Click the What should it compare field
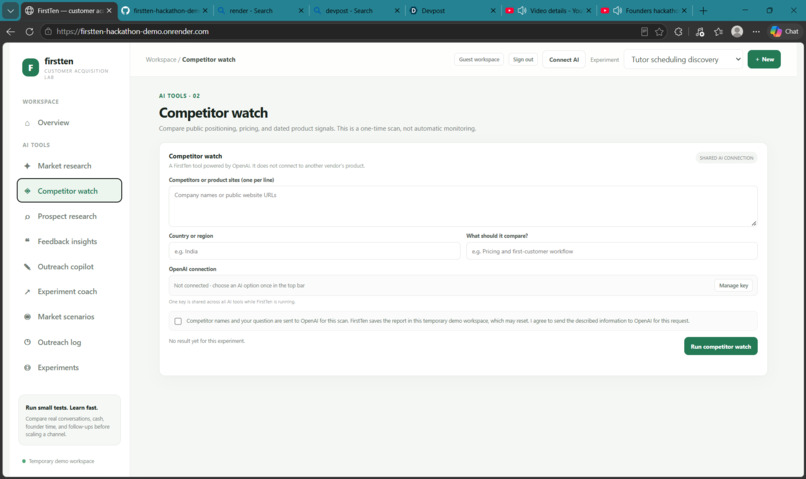 [x=612, y=251]
